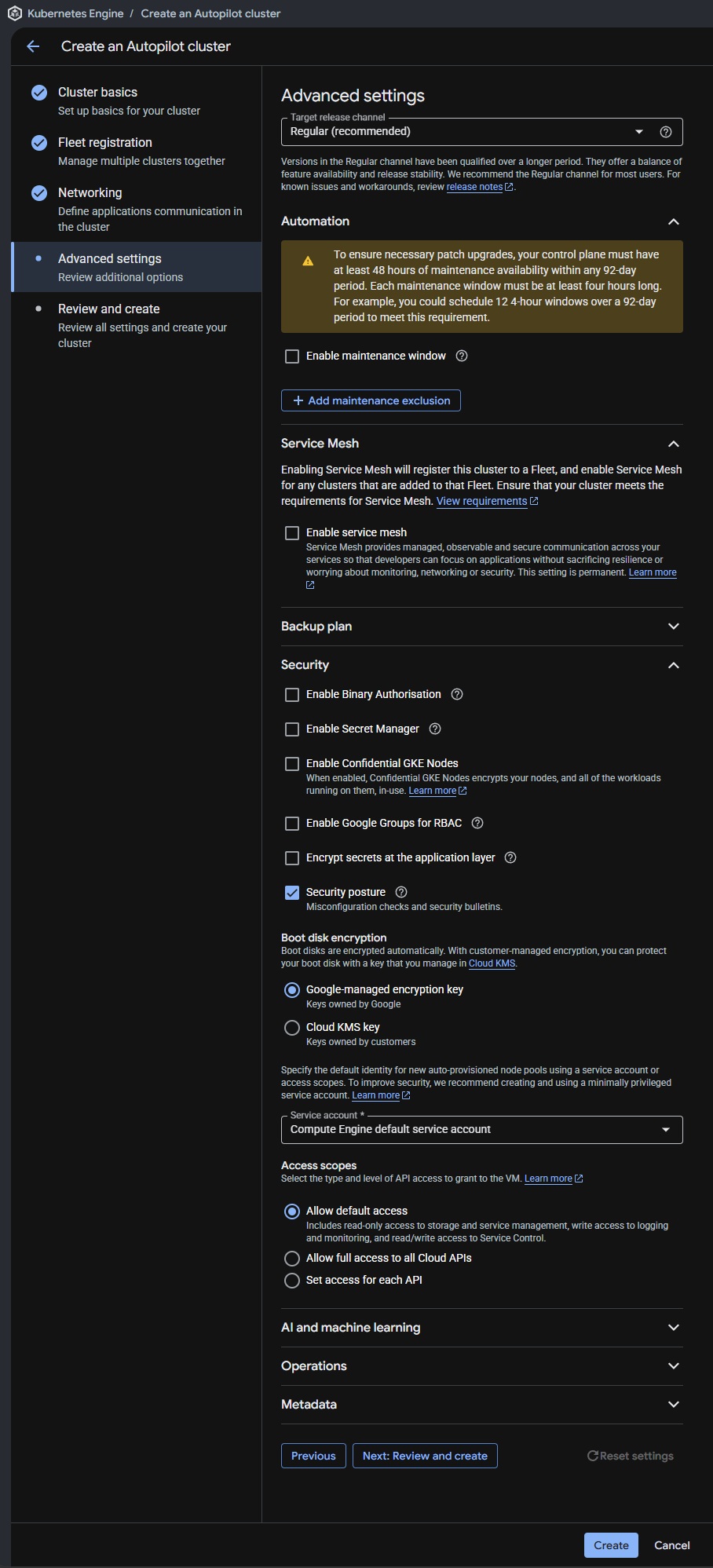
Task: Open help icon beside Security posture
Action: click(x=401, y=892)
